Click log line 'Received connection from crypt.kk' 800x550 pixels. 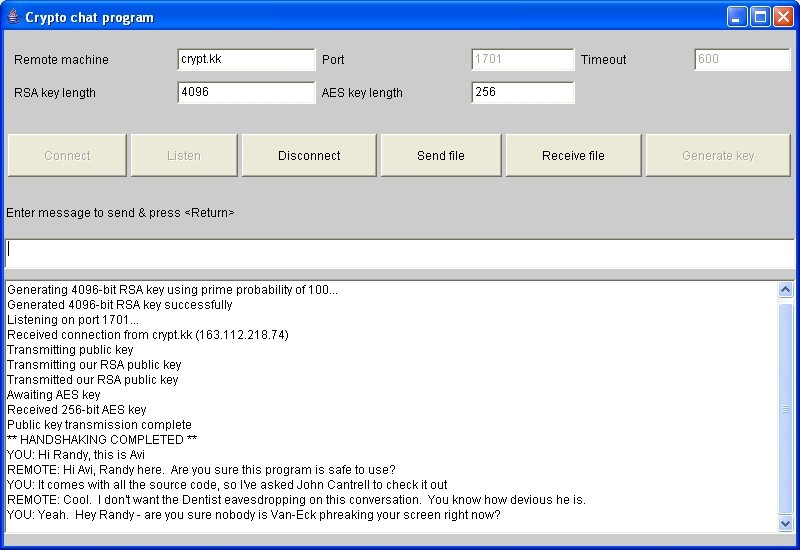pos(148,335)
